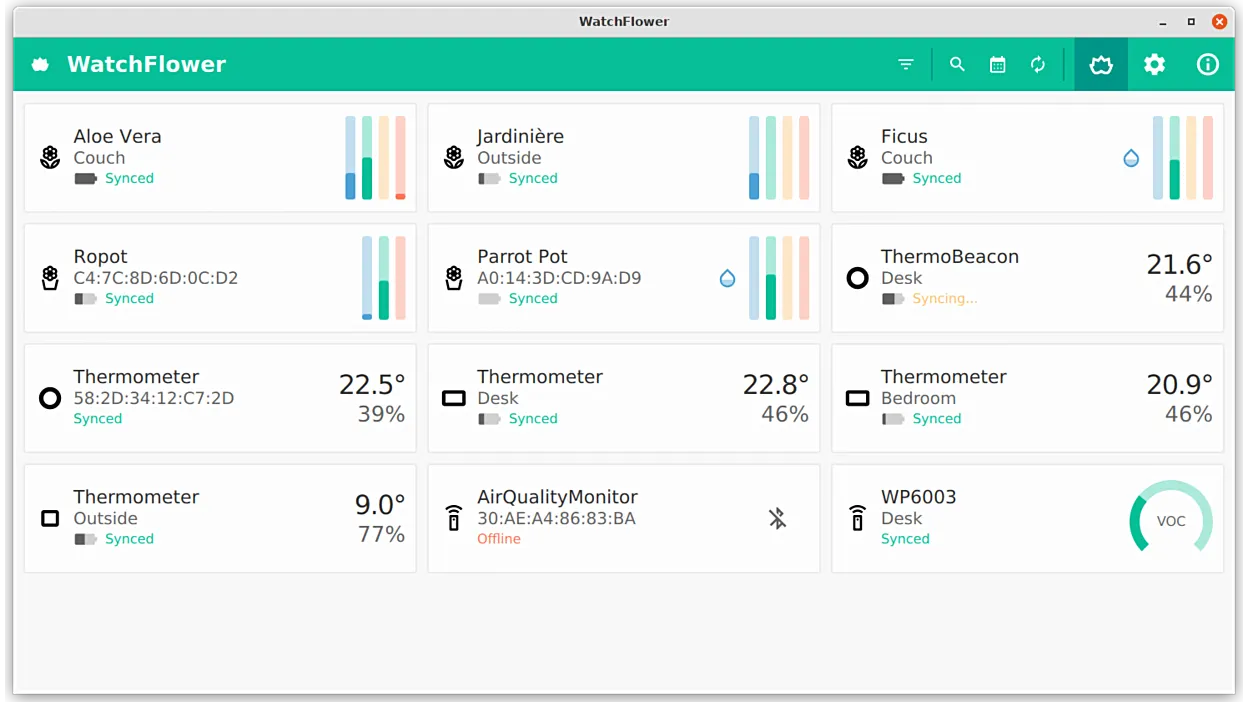Open the Jardinière device card
Image resolution: width=1248 pixels, height=702 pixels.
point(624,158)
